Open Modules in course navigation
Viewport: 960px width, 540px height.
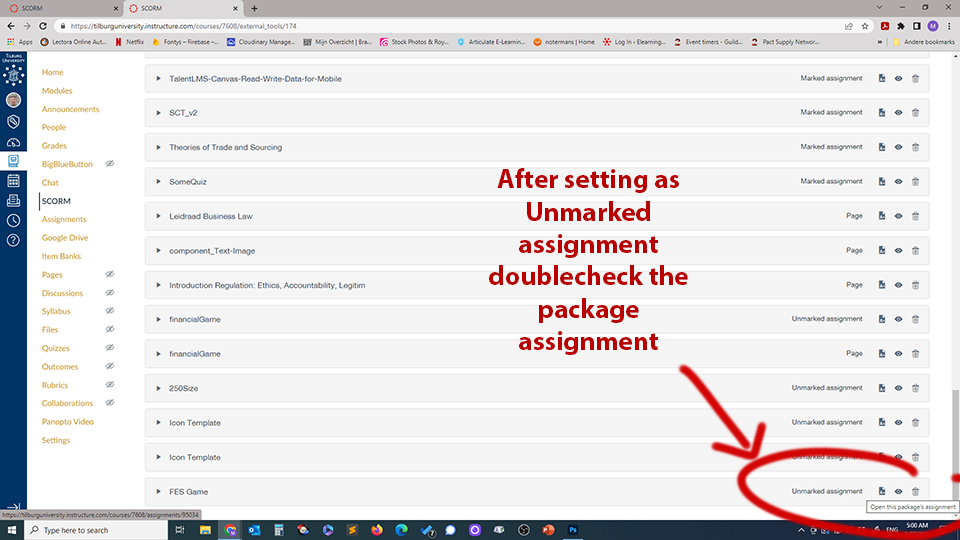click(x=57, y=91)
